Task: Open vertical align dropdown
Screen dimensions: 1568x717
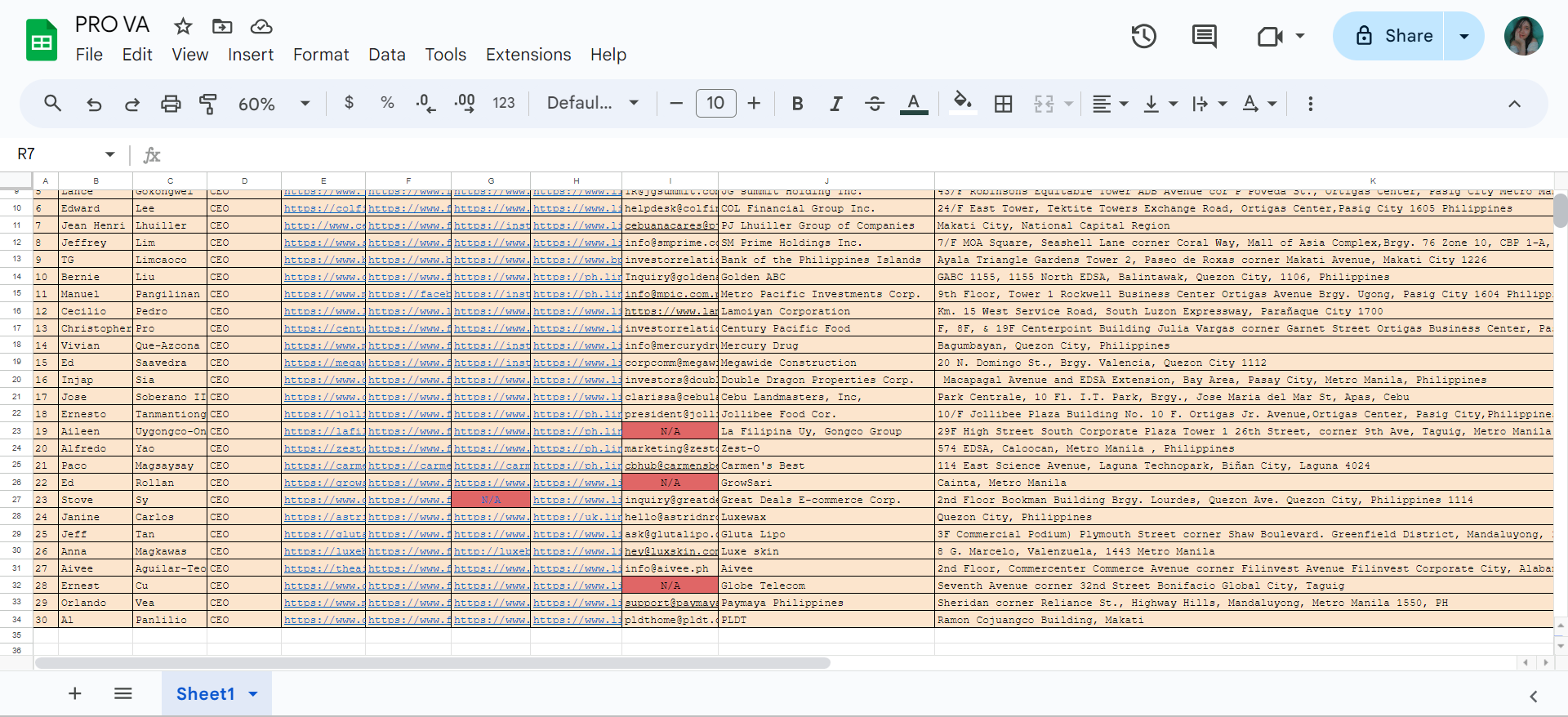Action: [x=1160, y=104]
